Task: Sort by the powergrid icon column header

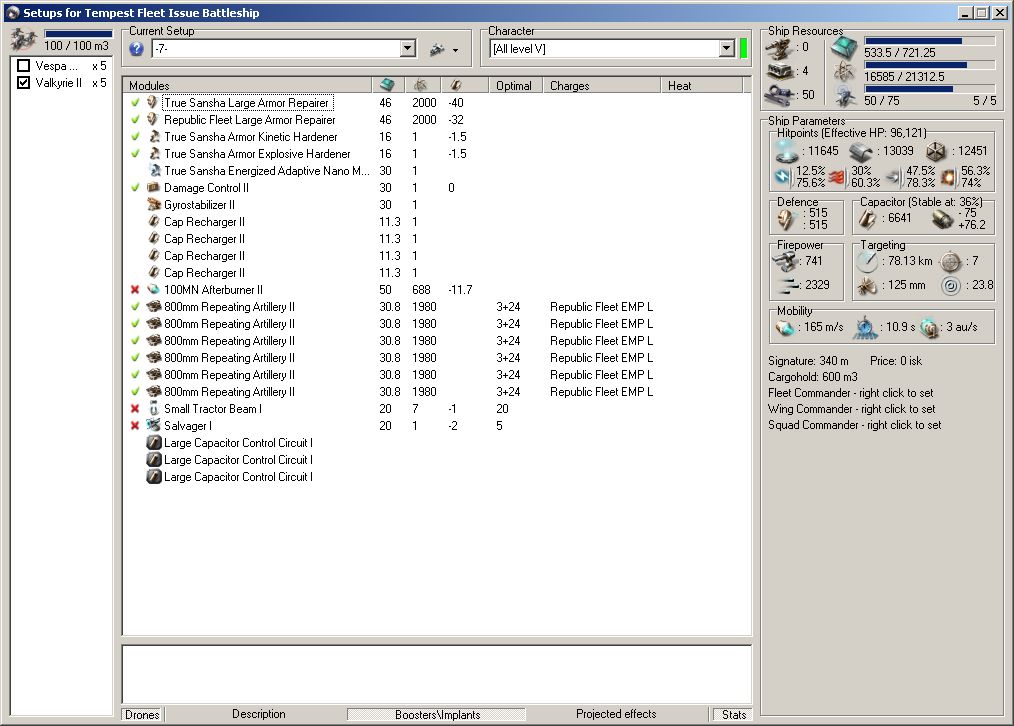Action: point(422,85)
